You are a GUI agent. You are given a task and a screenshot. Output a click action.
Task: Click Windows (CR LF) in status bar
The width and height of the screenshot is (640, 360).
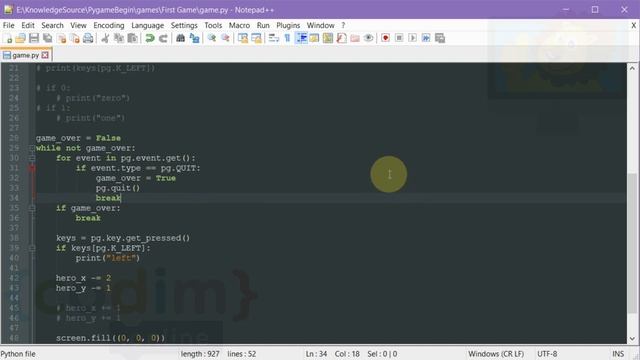[x=496, y=354]
